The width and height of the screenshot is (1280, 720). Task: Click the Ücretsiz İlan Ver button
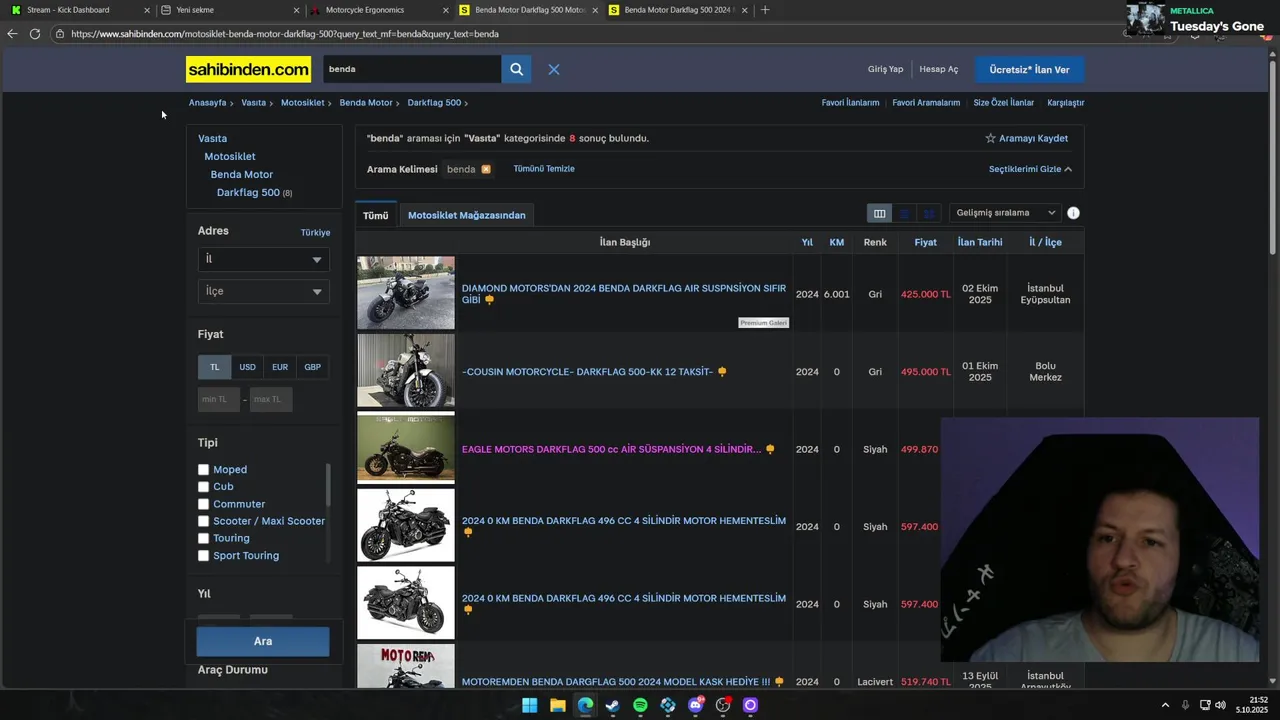coord(1029,69)
